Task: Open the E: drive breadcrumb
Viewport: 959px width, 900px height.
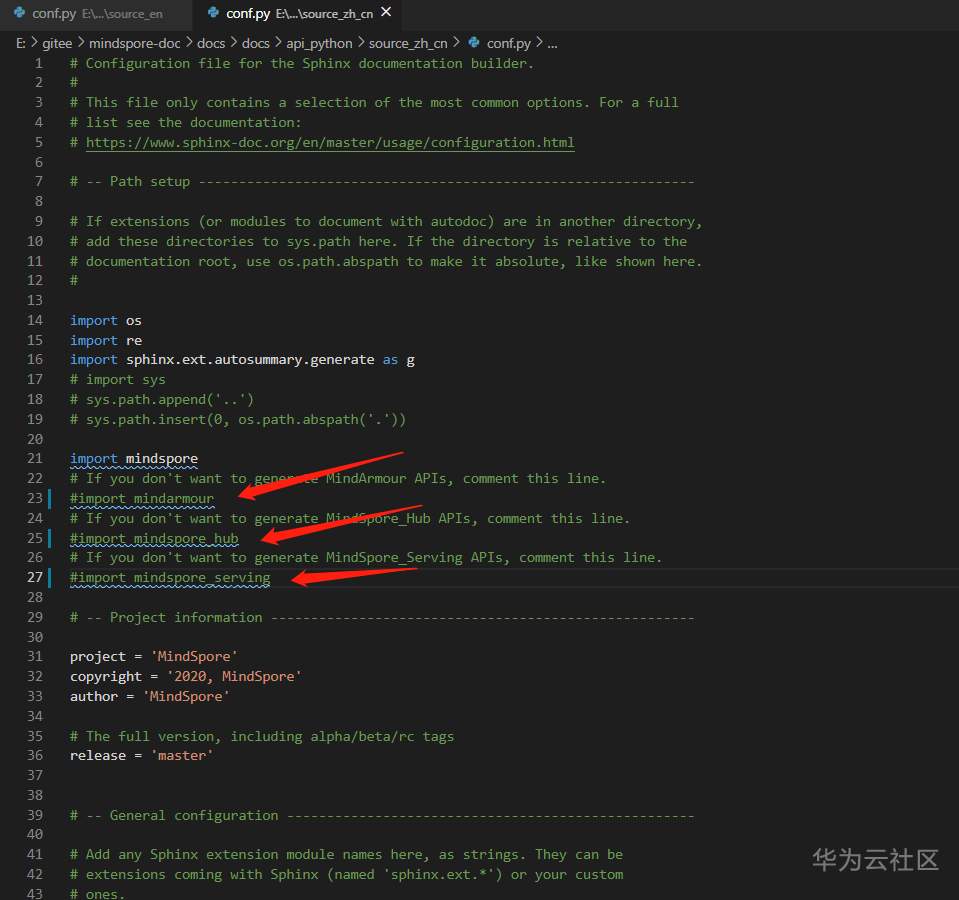Action: click(x=21, y=43)
